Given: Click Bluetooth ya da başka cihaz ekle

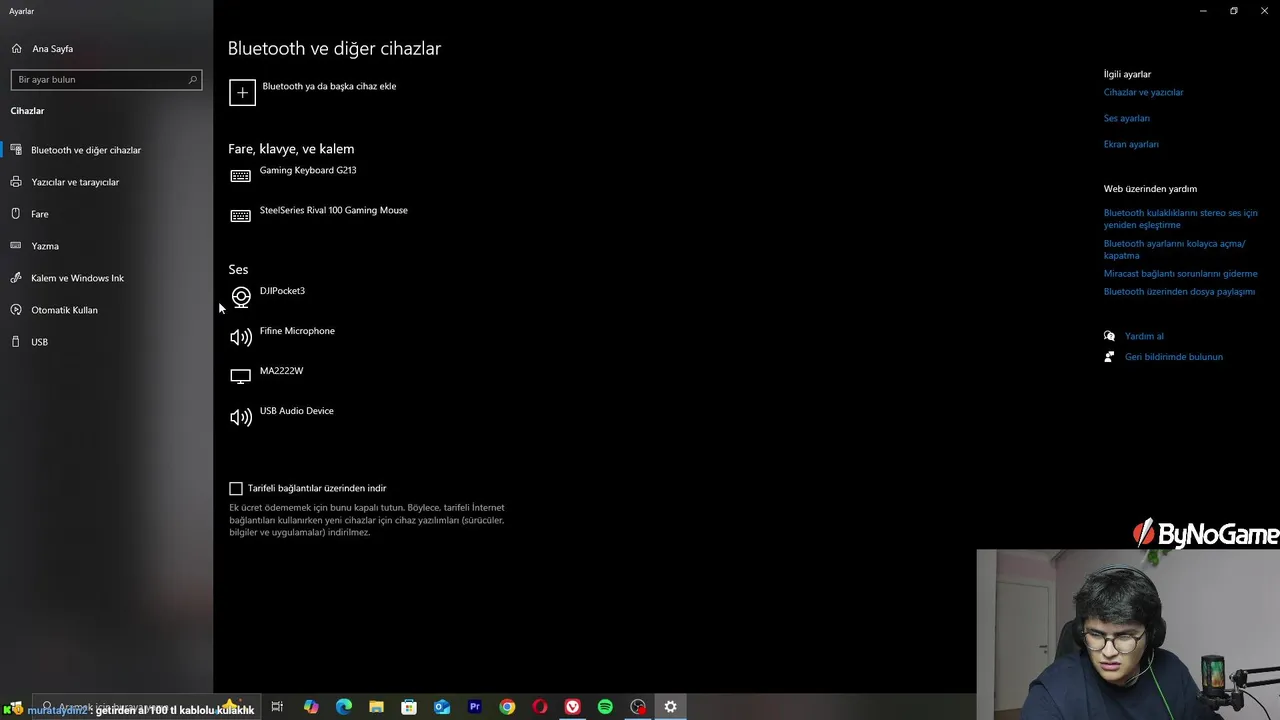Looking at the screenshot, I should [329, 86].
